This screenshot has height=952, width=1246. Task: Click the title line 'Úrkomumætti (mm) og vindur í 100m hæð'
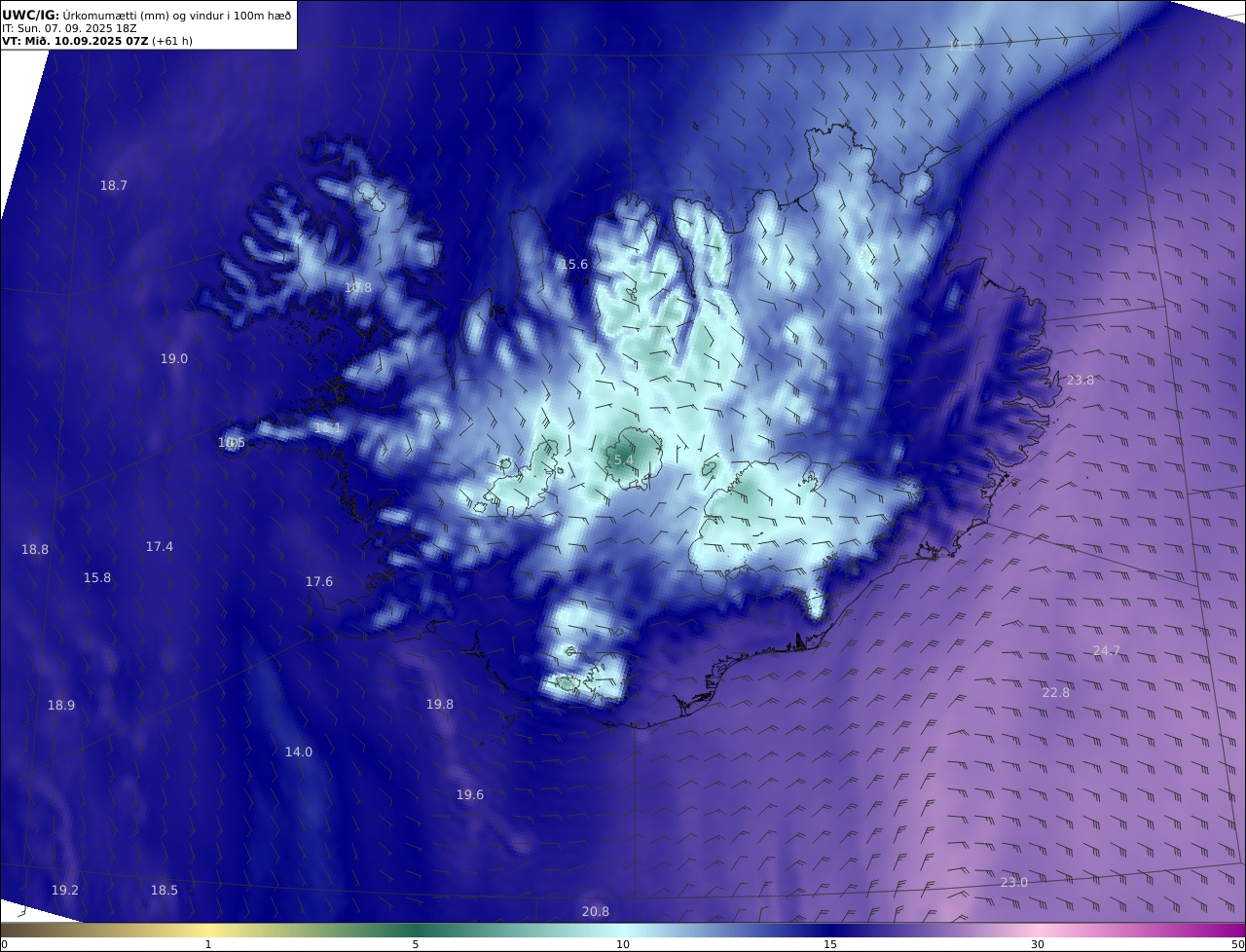[177, 15]
